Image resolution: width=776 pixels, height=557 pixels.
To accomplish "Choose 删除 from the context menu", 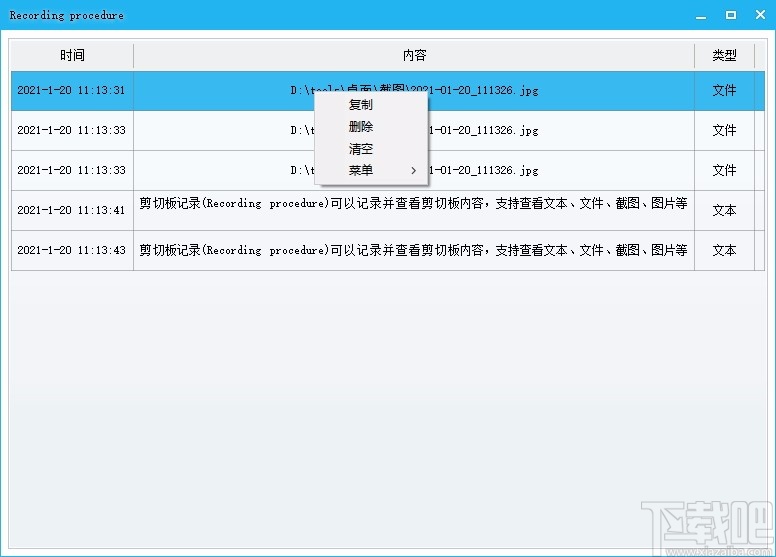I will pos(361,127).
